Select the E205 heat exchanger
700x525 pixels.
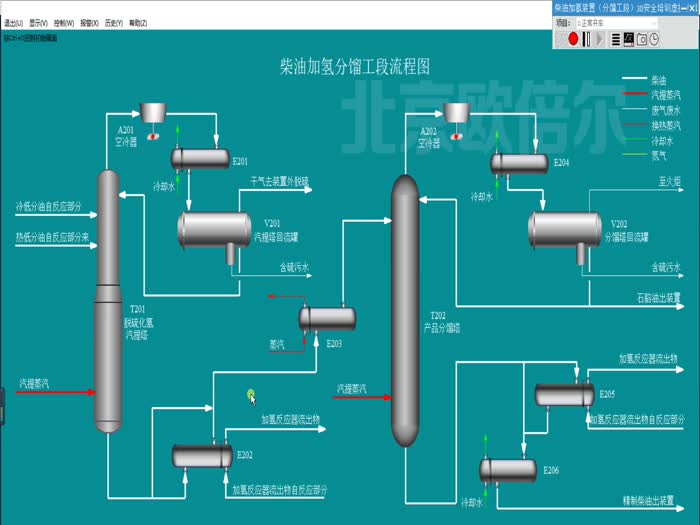point(563,396)
